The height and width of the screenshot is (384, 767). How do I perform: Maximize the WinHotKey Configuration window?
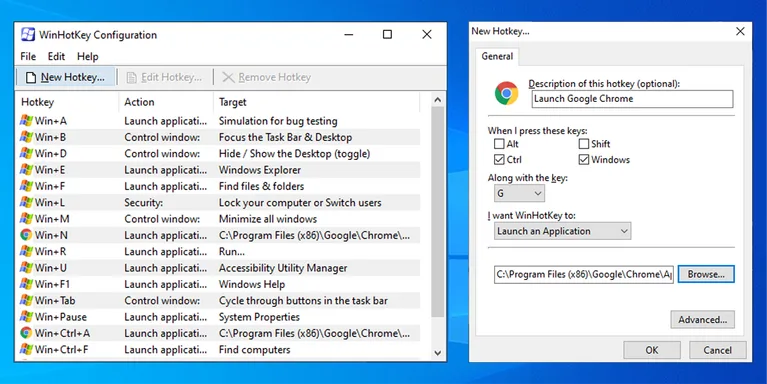pos(387,34)
